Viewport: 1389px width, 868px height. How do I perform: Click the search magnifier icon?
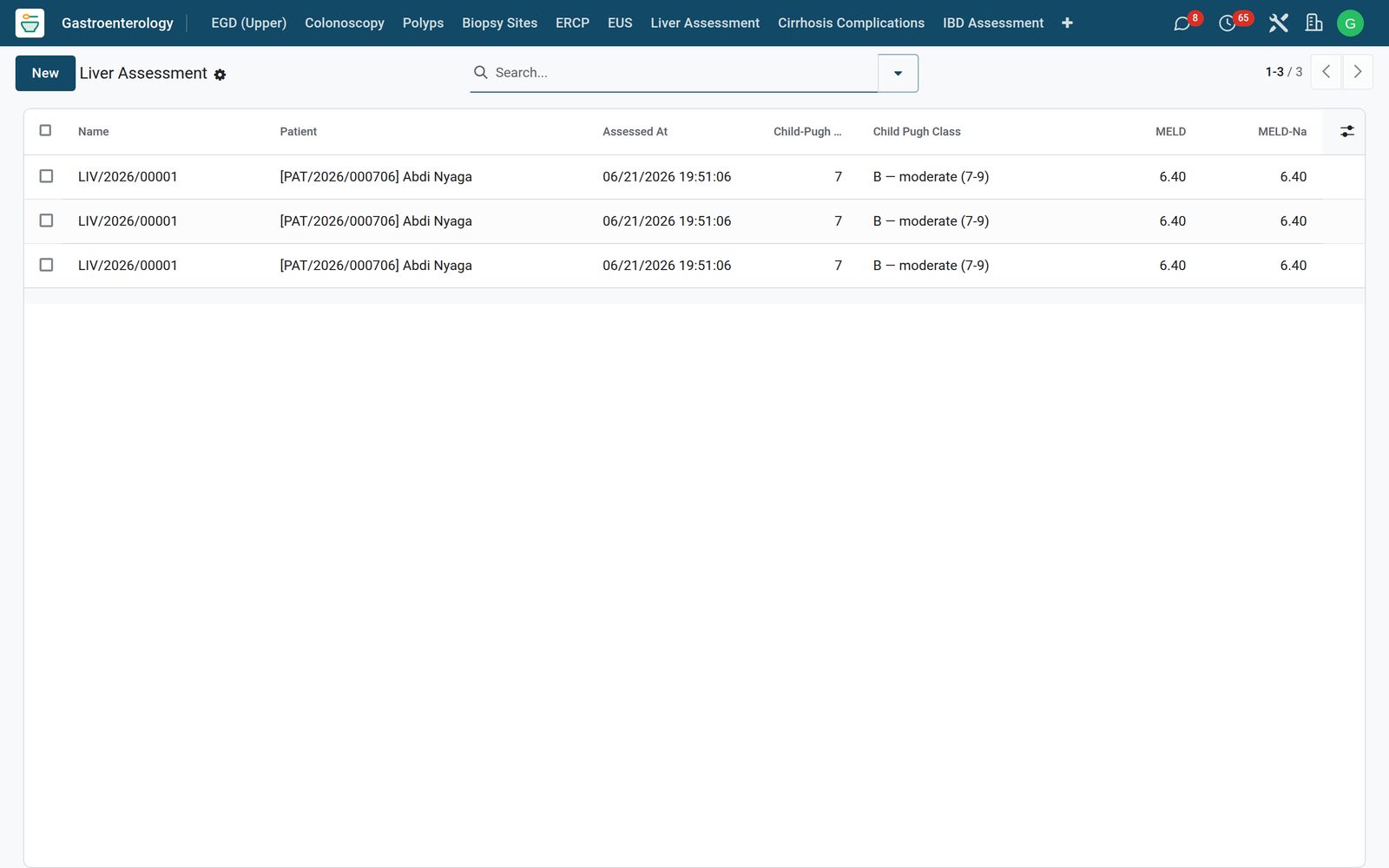coord(480,72)
